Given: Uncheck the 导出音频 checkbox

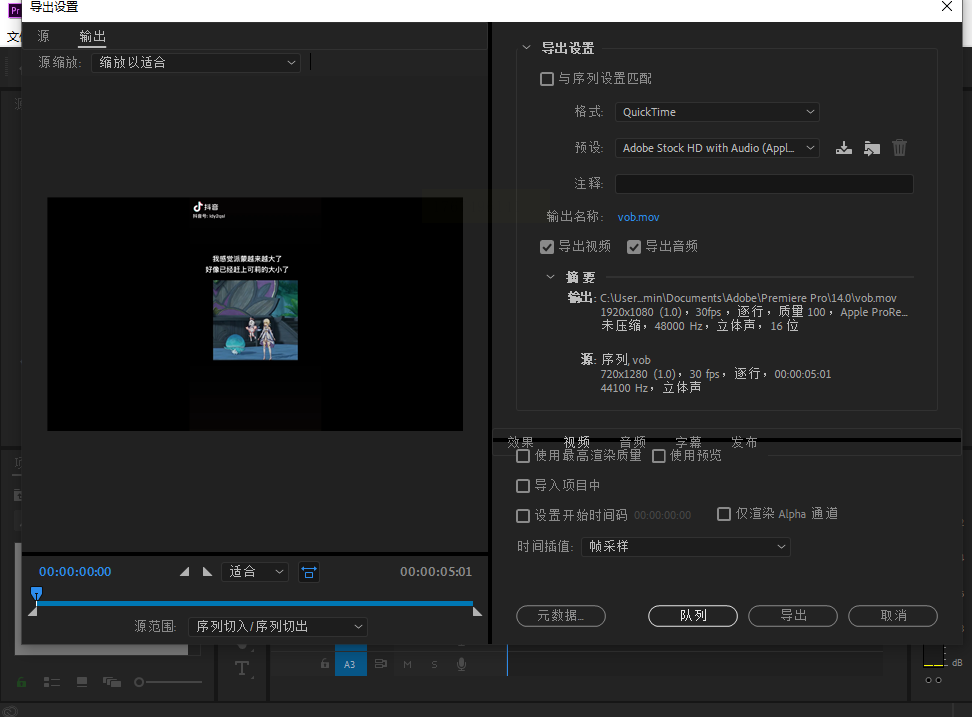Looking at the screenshot, I should pyautogui.click(x=634, y=247).
